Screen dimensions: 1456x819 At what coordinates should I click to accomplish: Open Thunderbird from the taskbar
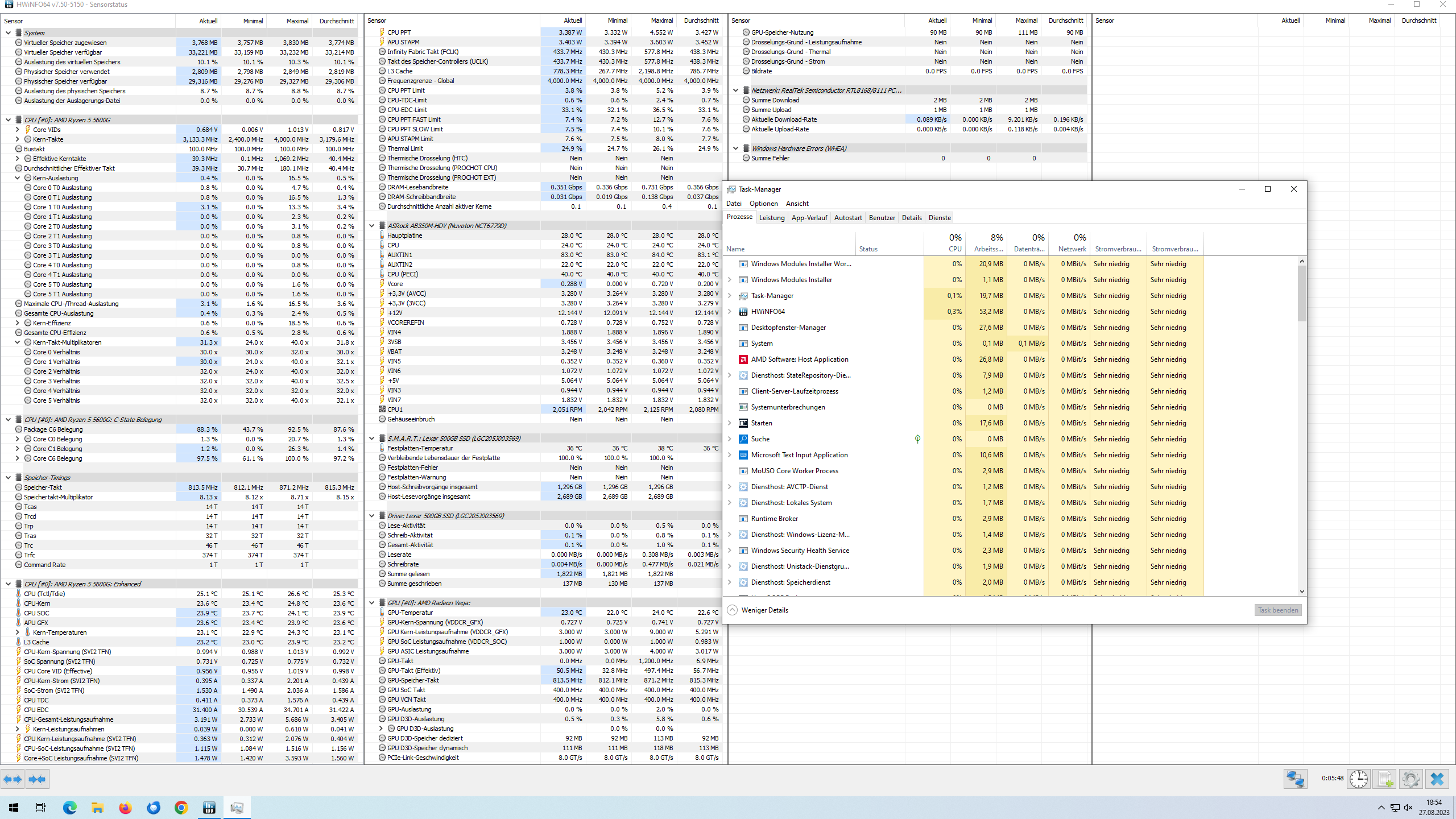pos(154,807)
